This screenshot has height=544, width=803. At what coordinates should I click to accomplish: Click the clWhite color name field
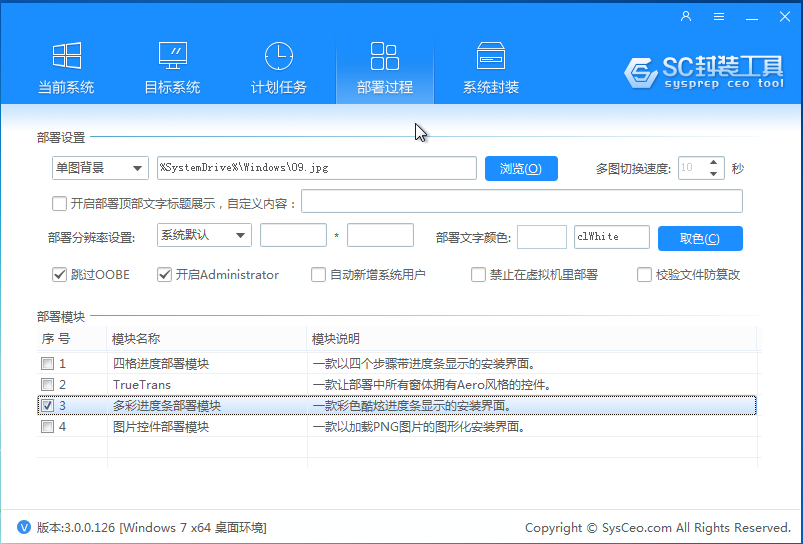click(x=612, y=237)
